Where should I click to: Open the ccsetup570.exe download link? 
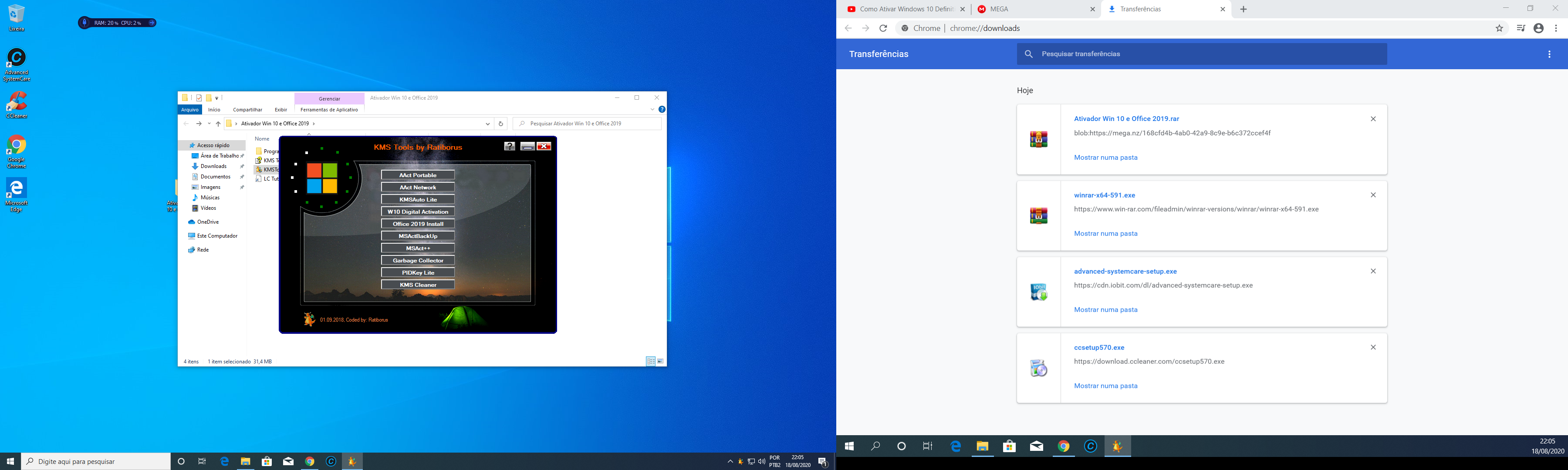pos(1099,348)
